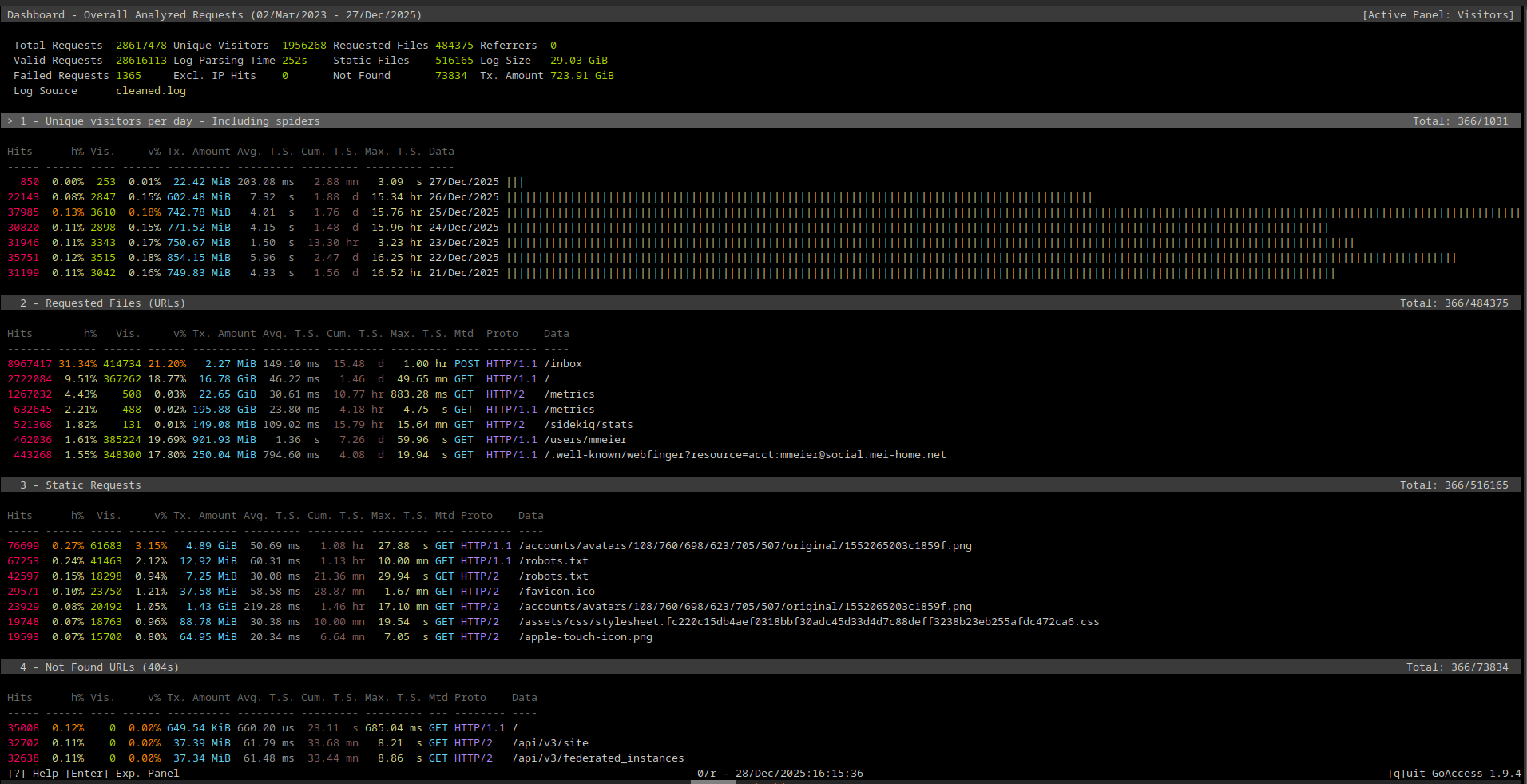Click the 26/Dec/2025 visitors bar chart
Viewport: 1527px width, 784px height.
[799, 196]
